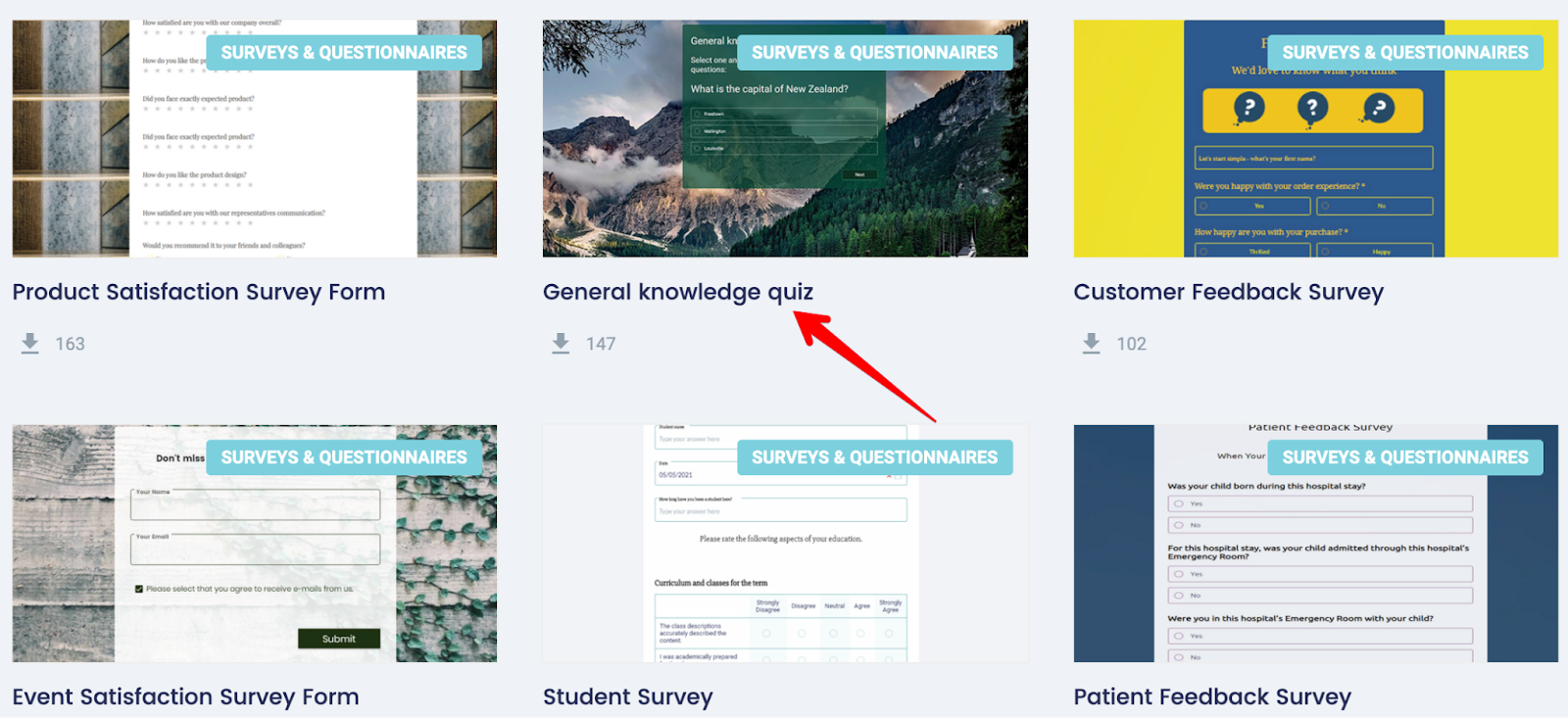Click the download icon showing 102 downloads
1568x718 pixels.
1092,344
